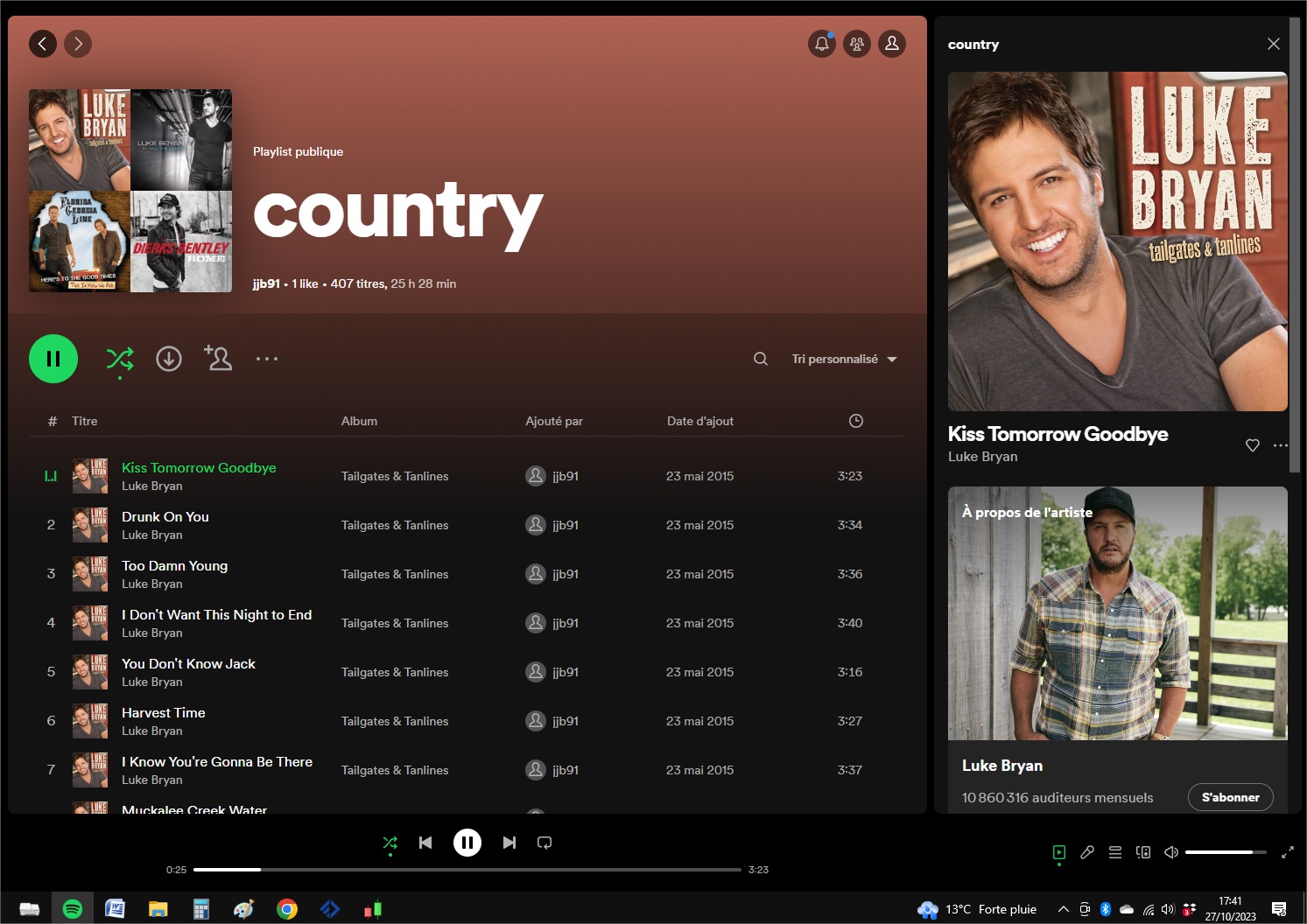Sort by the Ajouté par column header
Screen dimensions: 1307x924
[x=554, y=421]
